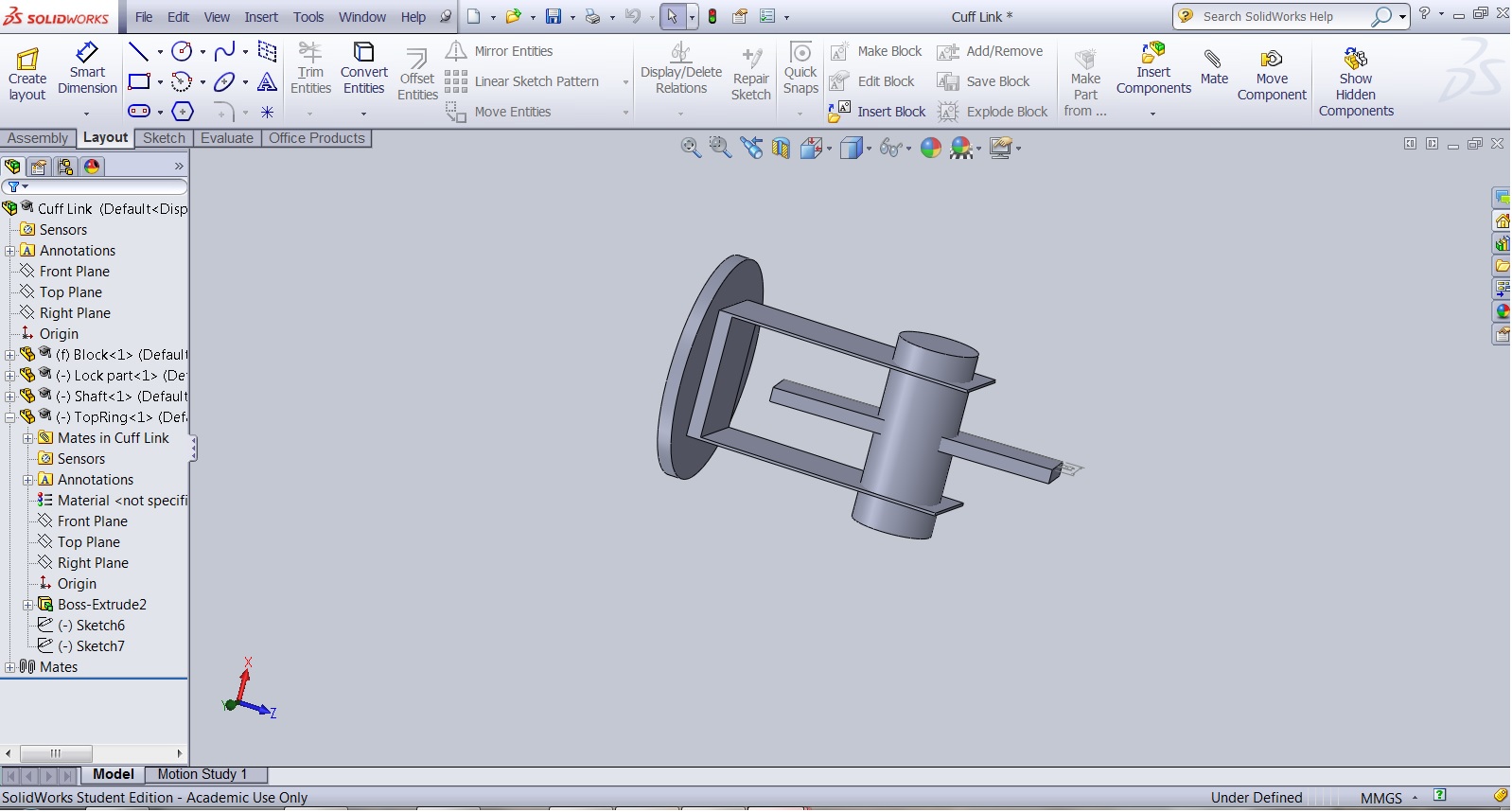Click Make Part from block
The width and height of the screenshot is (1512, 812).
pos(1085,83)
